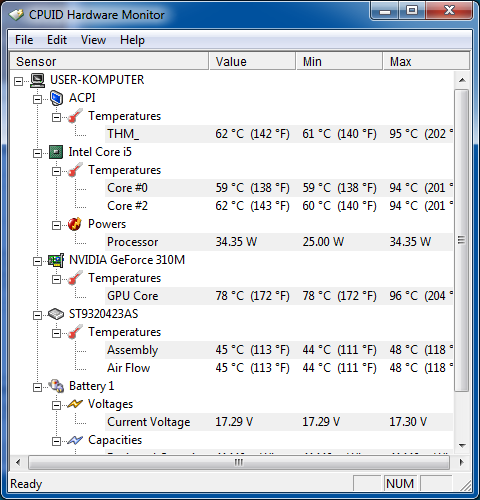Click the 34.35 W processor value
Image resolution: width=480 pixels, height=500 pixels.
[x=236, y=242]
